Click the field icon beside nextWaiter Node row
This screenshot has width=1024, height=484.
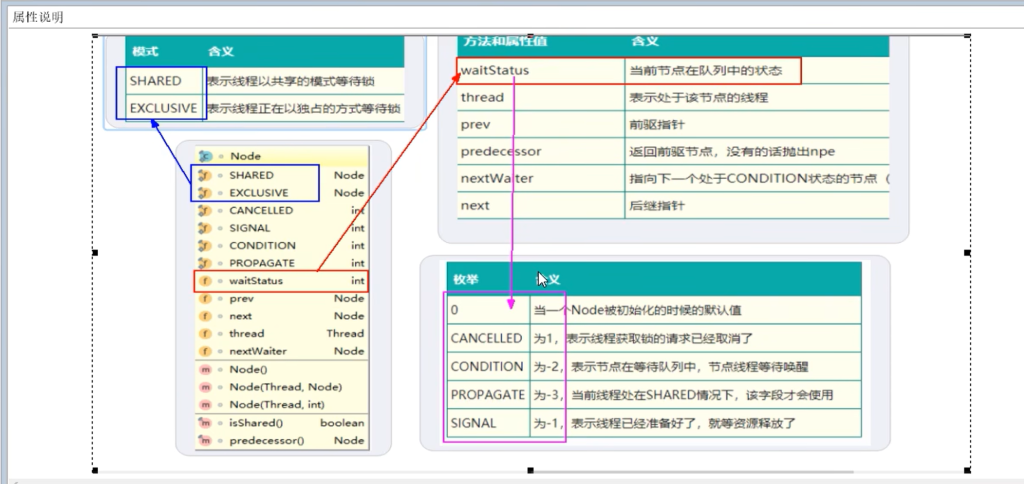tap(205, 351)
